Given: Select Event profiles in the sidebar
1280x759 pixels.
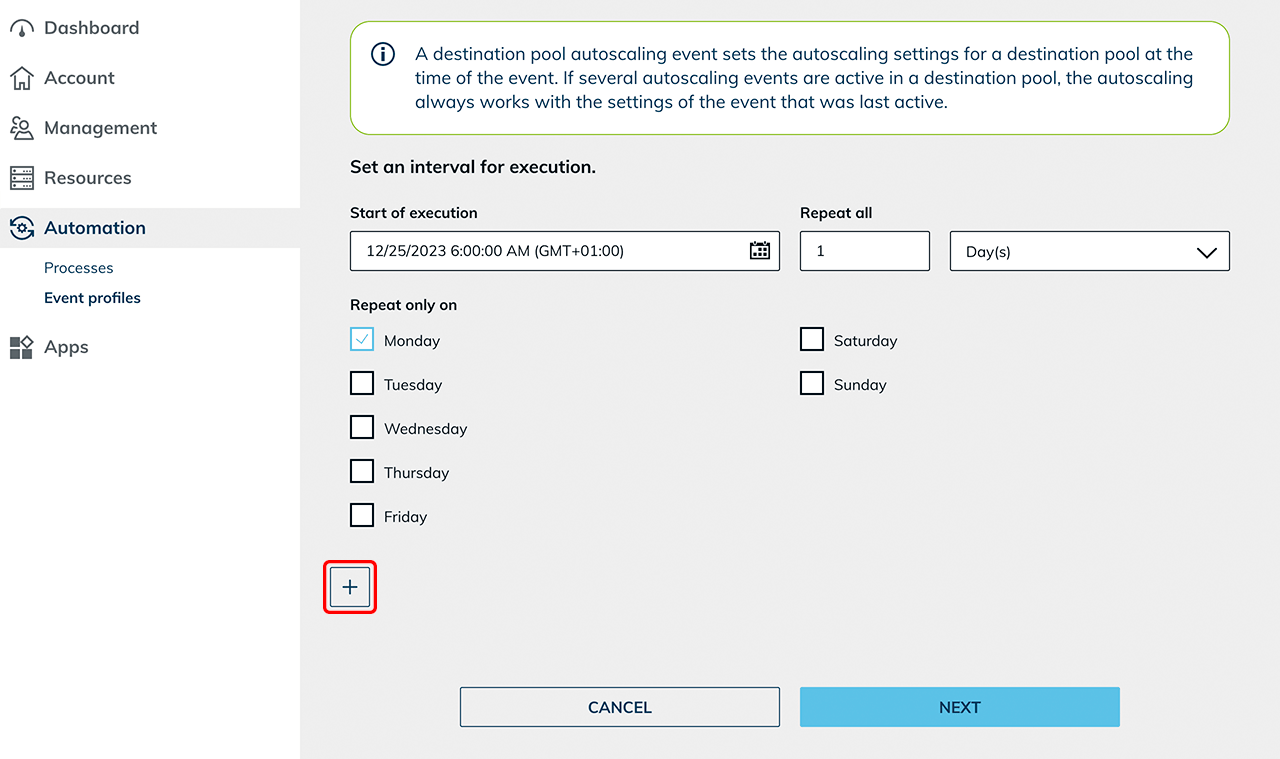Looking at the screenshot, I should [92, 298].
